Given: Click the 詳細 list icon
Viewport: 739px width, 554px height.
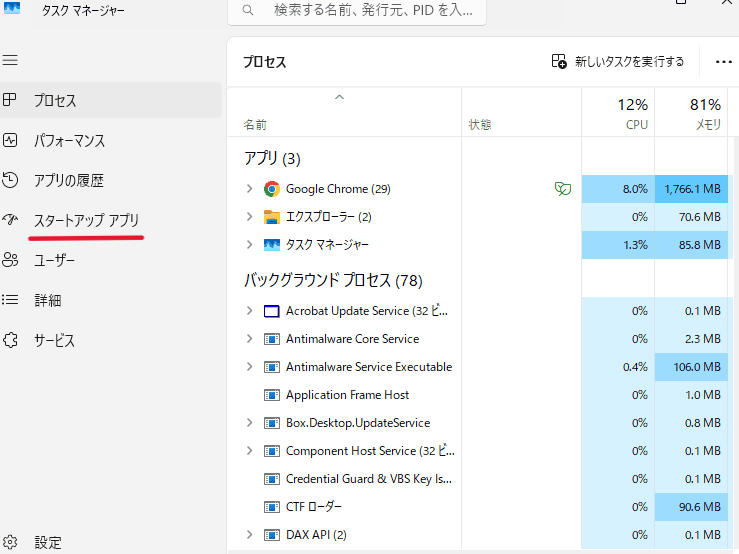Looking at the screenshot, I should click(x=10, y=299).
